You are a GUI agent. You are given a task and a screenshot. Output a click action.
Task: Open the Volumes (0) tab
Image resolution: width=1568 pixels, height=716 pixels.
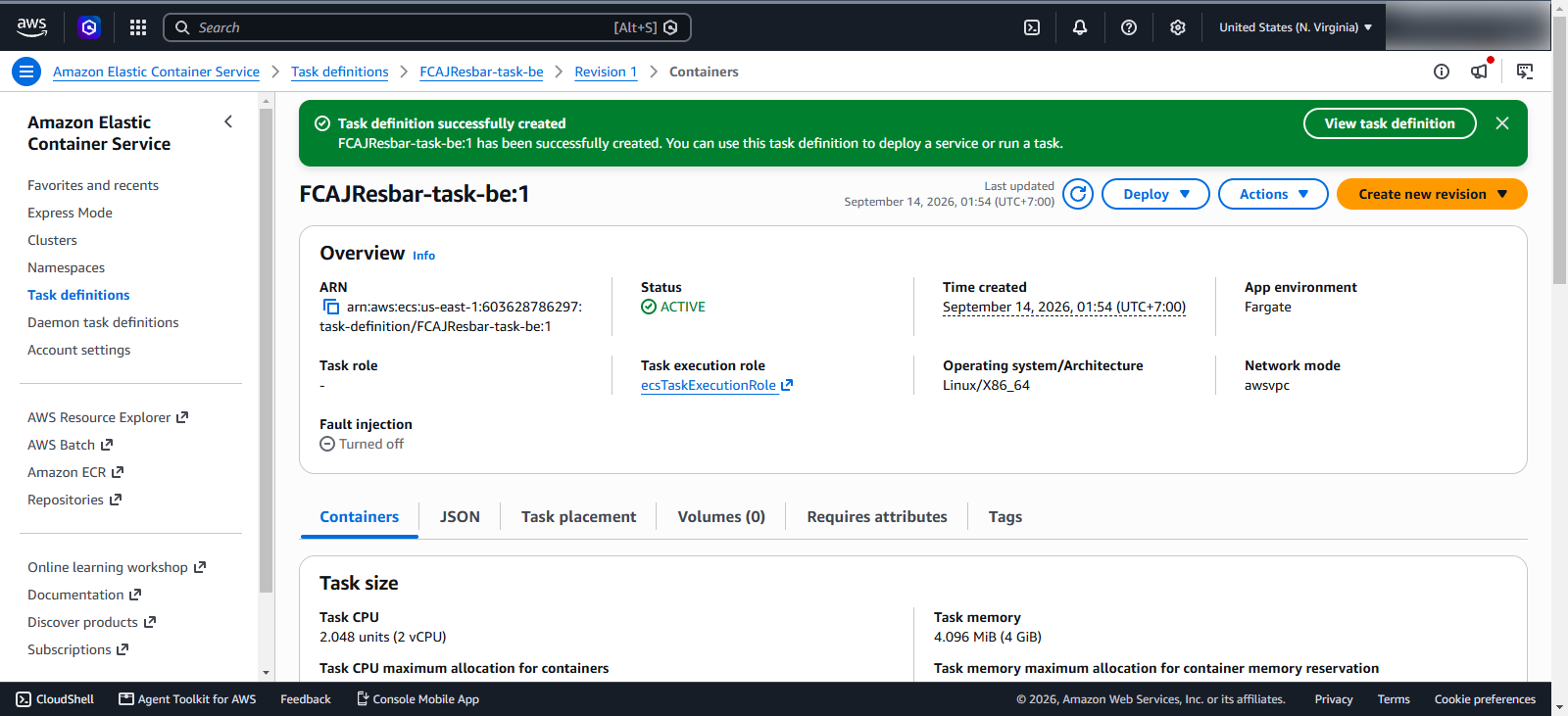coord(721,517)
